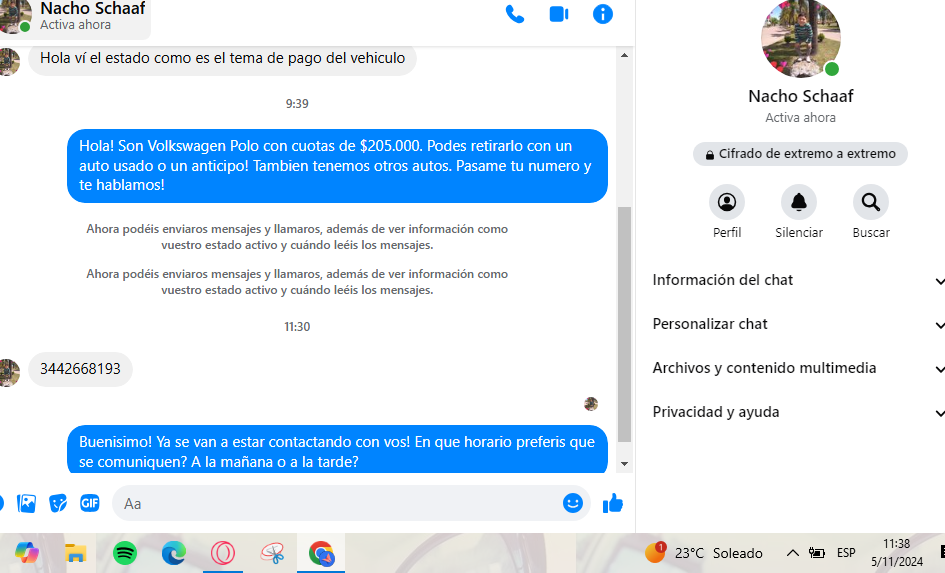Open the sticker picker

pos(58,503)
